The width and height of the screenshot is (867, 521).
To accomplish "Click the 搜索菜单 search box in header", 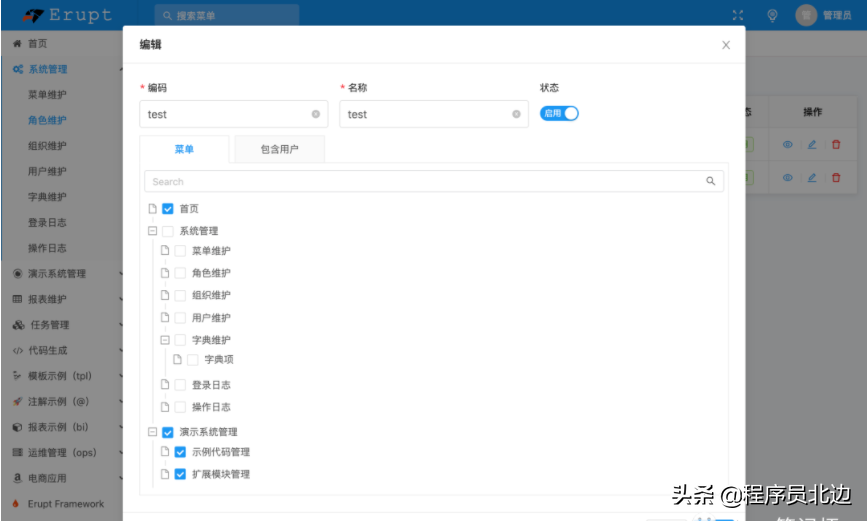I will coord(227,15).
